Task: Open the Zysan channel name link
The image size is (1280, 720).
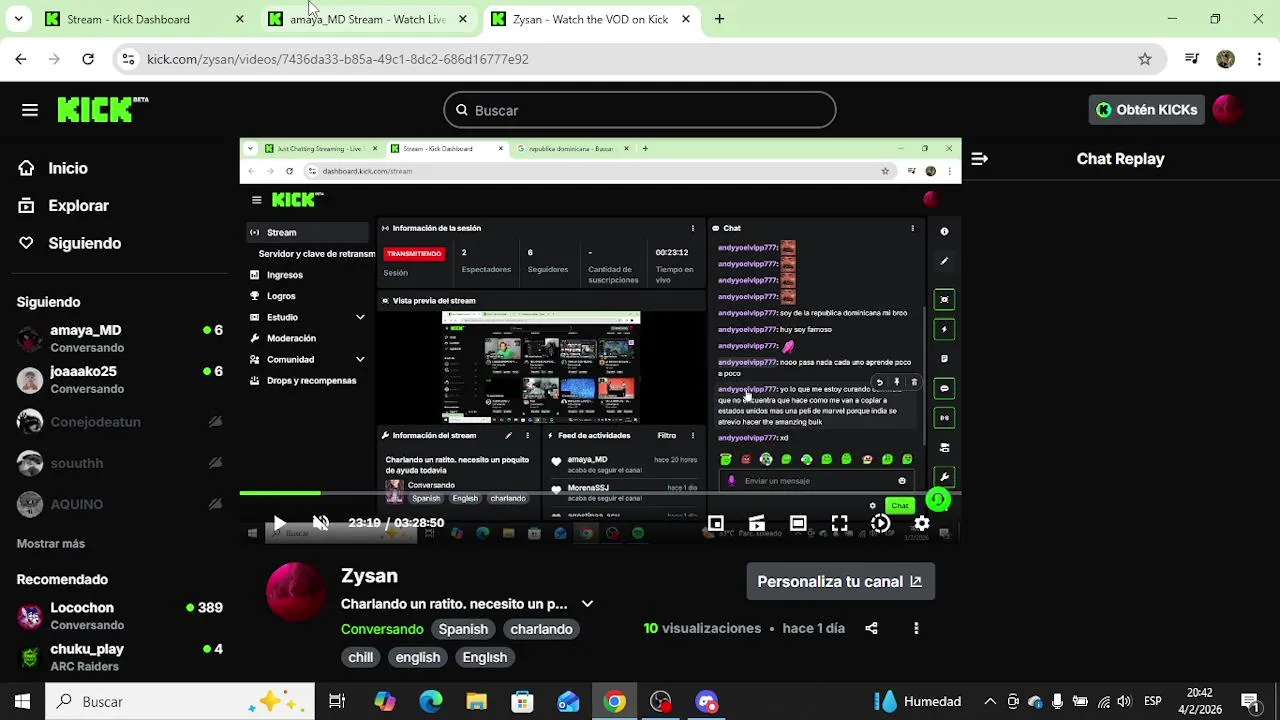Action: [x=369, y=576]
